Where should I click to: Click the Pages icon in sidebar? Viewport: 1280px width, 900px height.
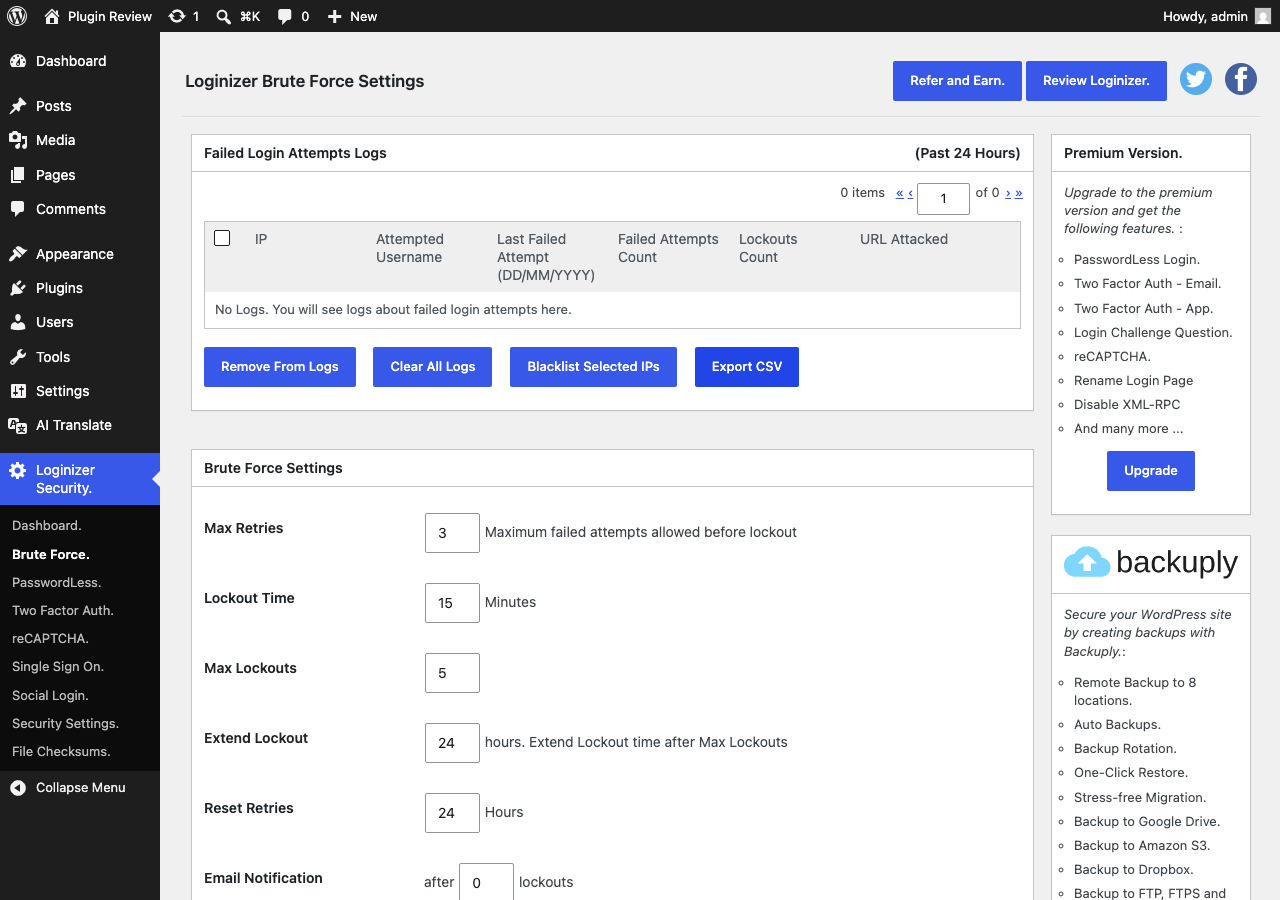18,175
